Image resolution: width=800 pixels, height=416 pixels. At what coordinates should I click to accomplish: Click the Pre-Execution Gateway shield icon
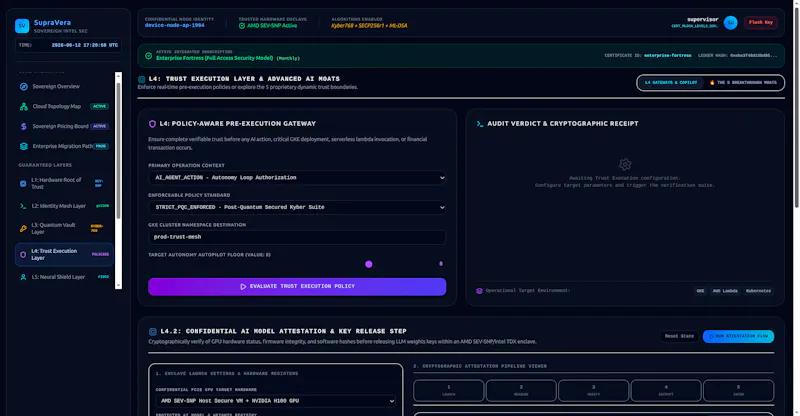tap(152, 124)
